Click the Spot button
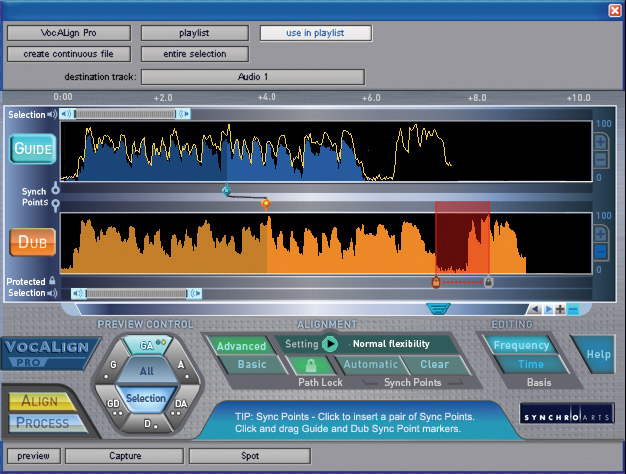 coord(250,456)
